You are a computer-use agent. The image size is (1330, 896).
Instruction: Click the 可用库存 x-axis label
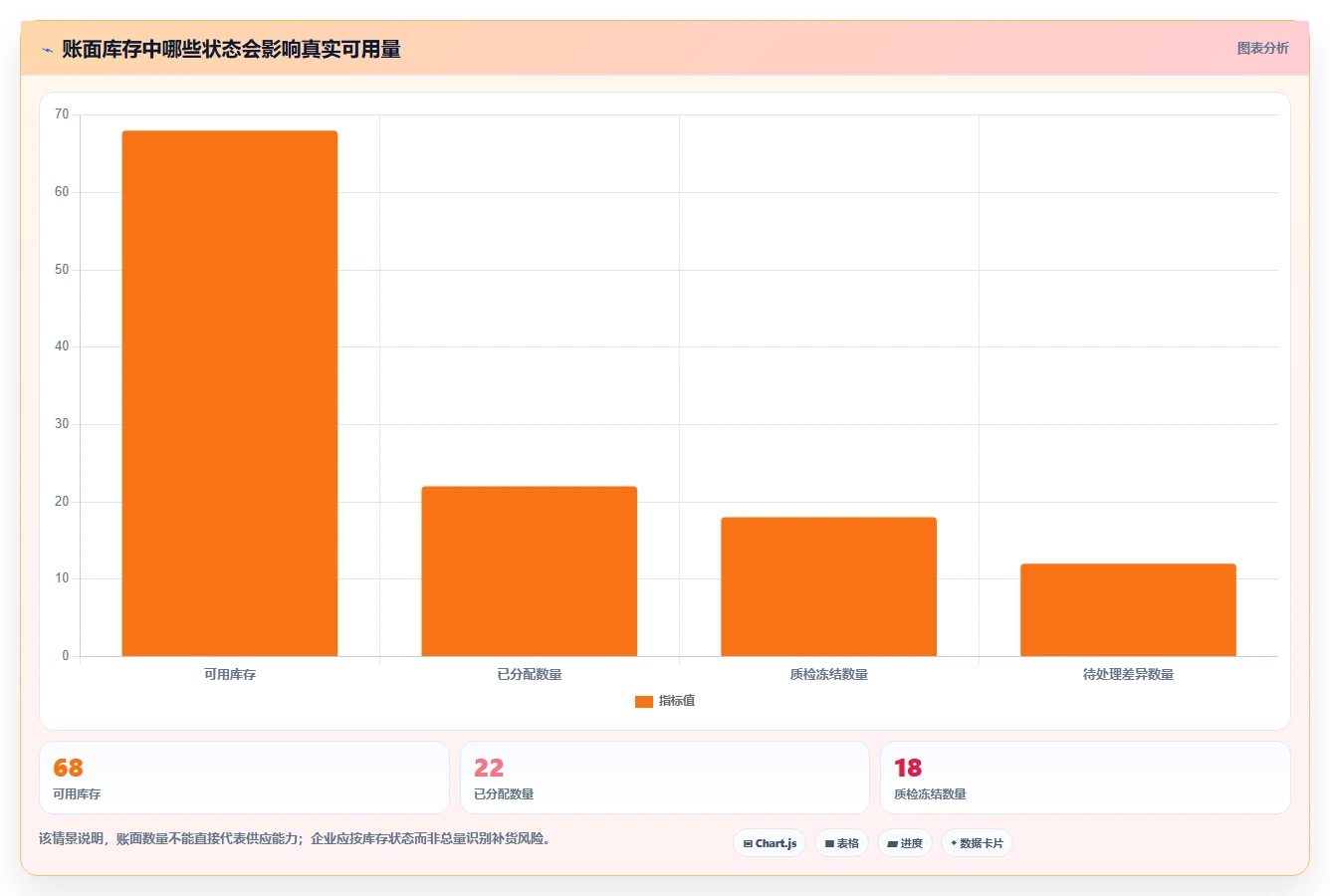click(230, 674)
